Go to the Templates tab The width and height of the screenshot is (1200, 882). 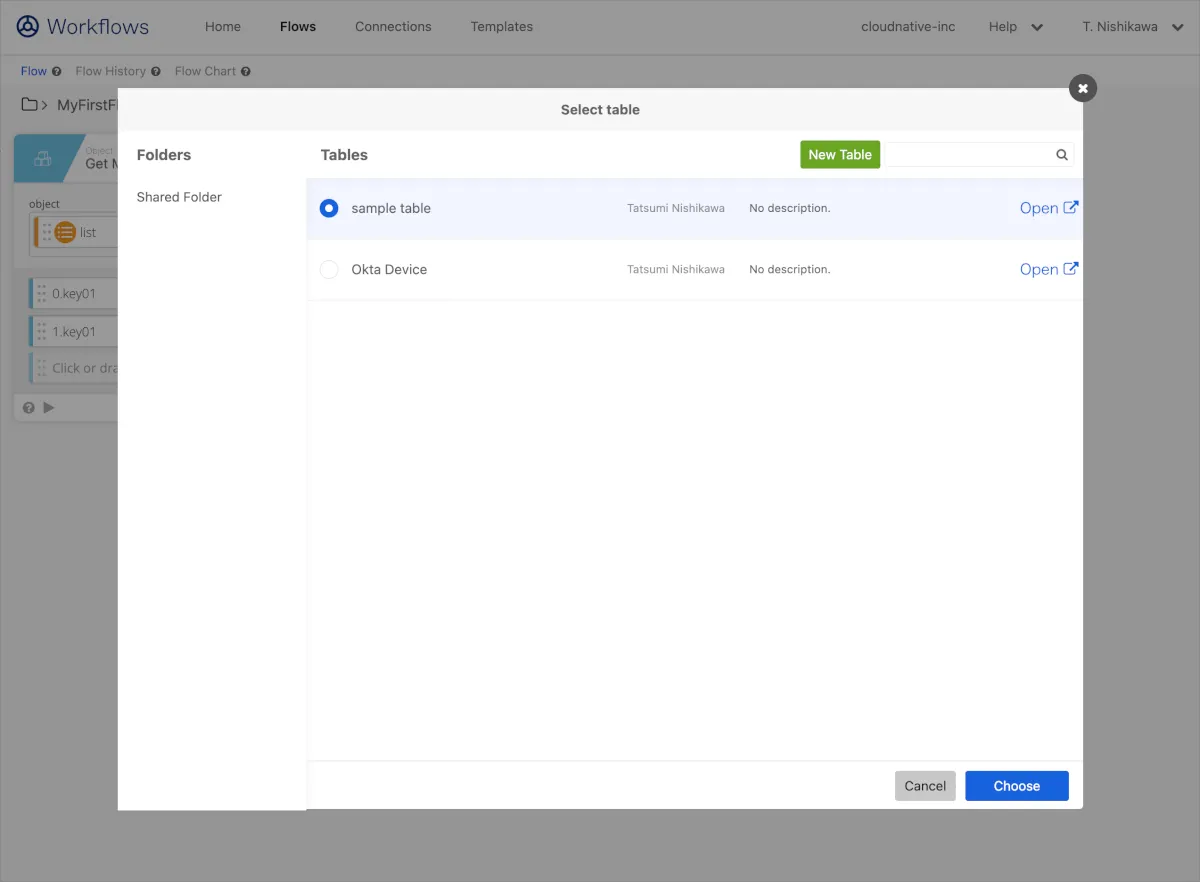(501, 27)
